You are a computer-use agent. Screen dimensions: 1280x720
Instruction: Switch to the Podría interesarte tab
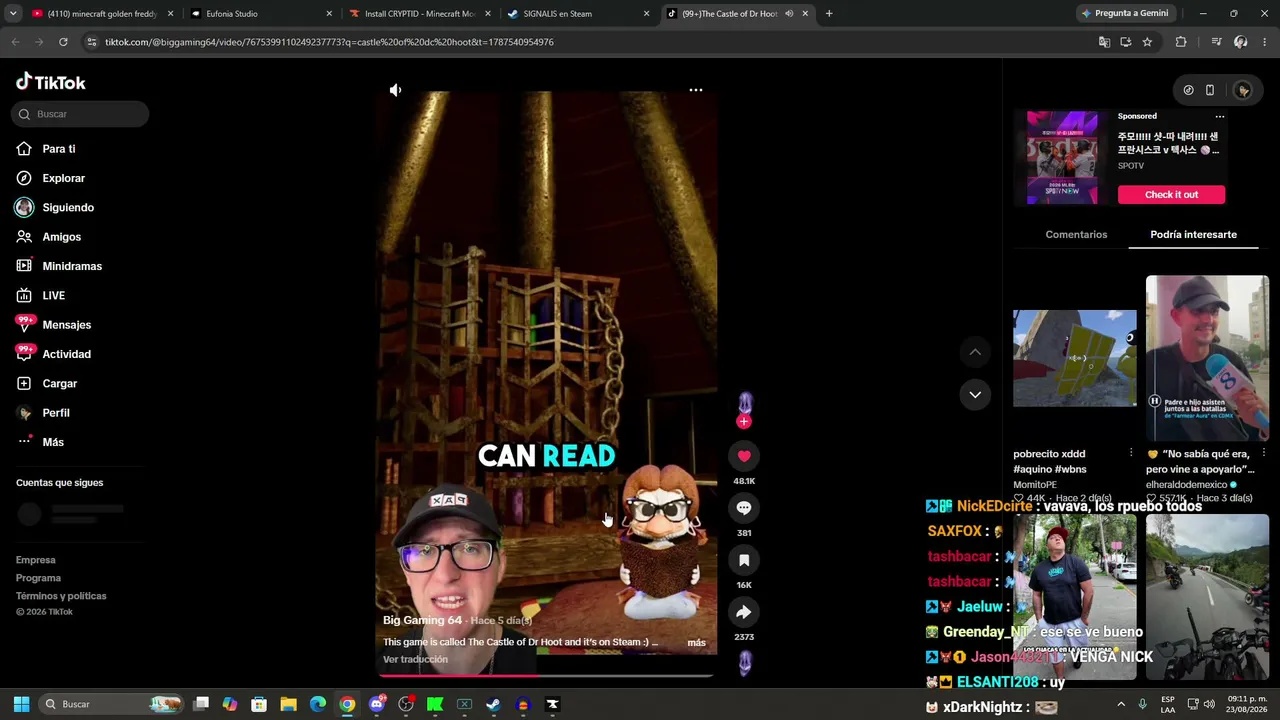[x=1193, y=234]
